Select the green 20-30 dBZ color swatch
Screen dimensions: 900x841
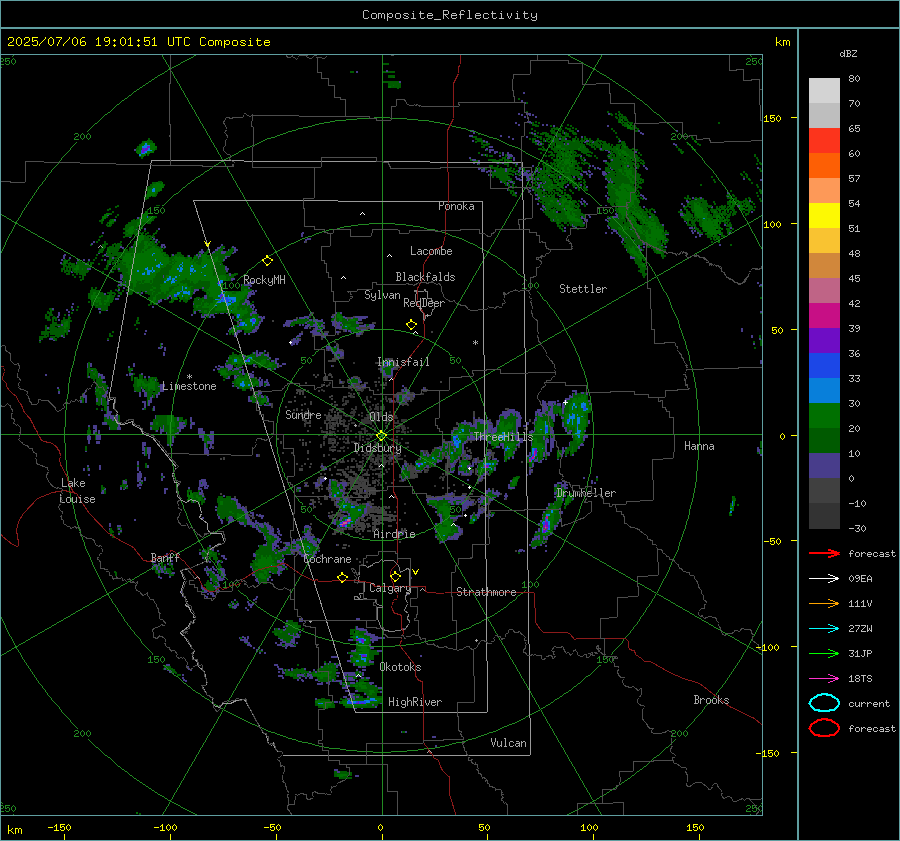pos(824,416)
